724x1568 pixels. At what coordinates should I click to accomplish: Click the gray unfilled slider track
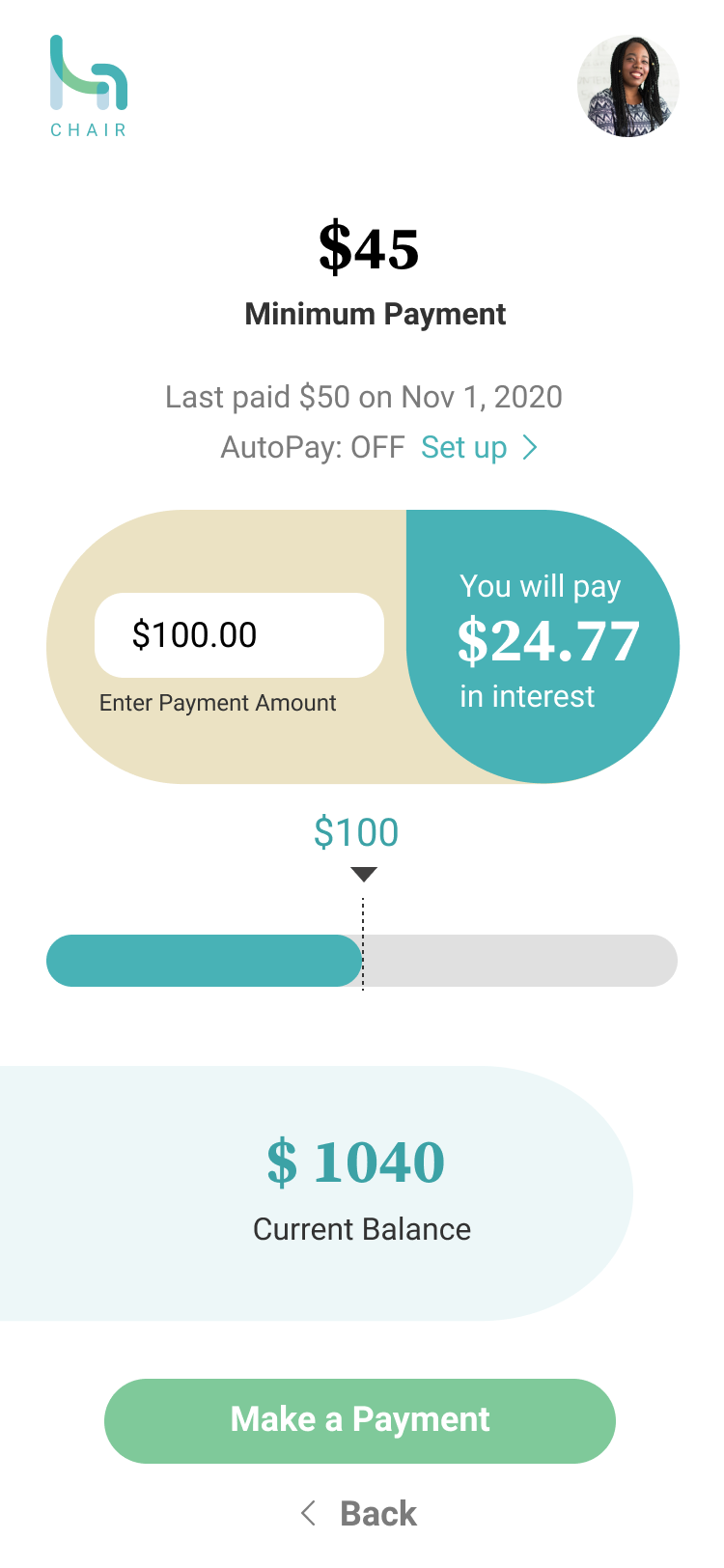click(521, 961)
